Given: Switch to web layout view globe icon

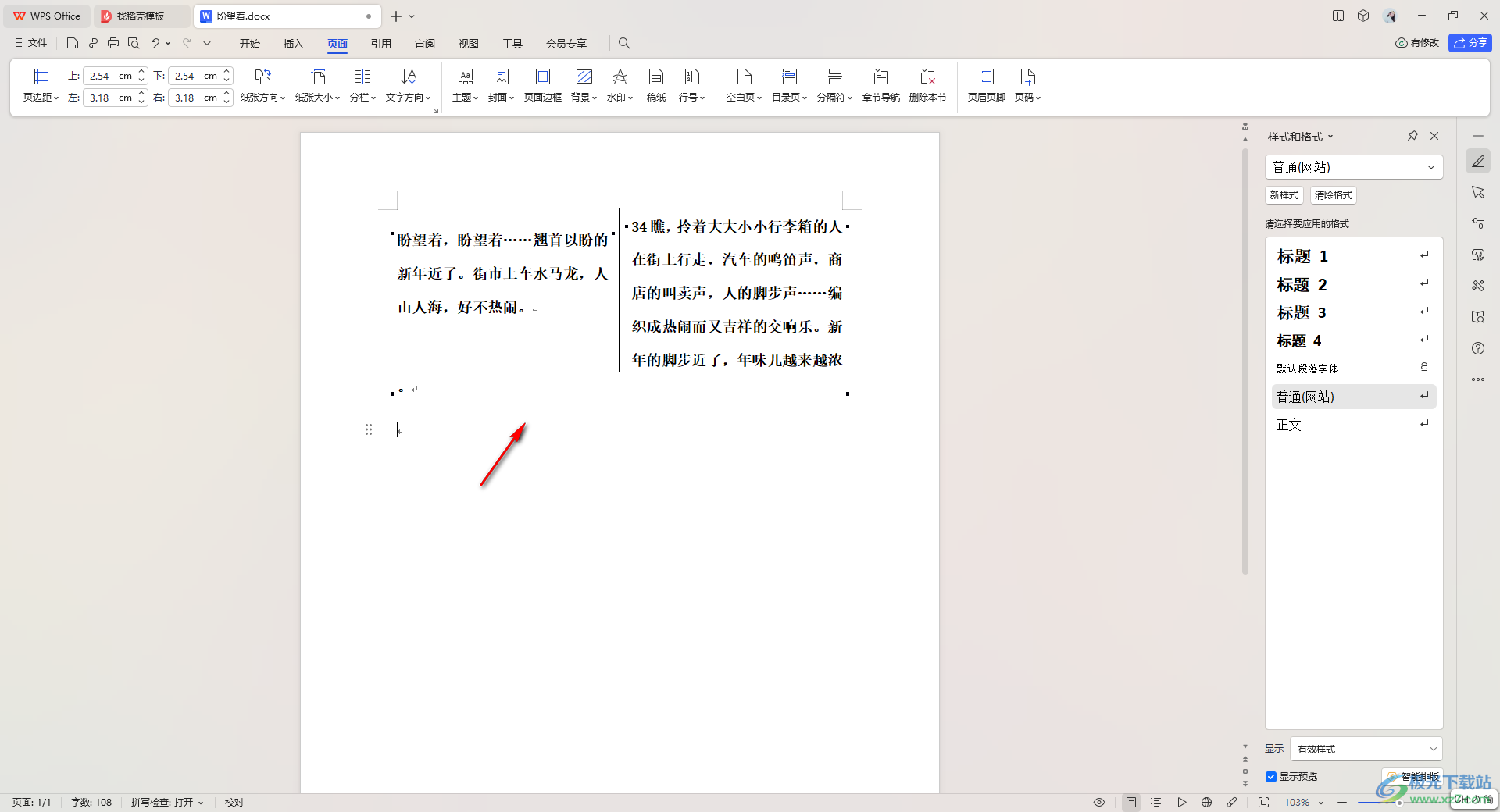Looking at the screenshot, I should coord(1206,802).
